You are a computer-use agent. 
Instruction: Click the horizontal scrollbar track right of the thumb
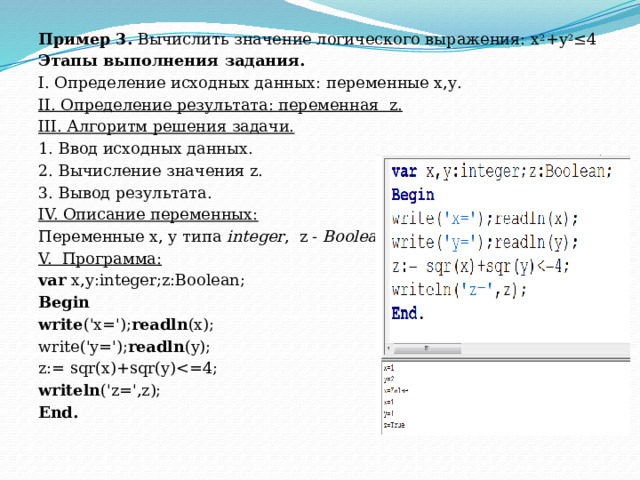click(545, 349)
